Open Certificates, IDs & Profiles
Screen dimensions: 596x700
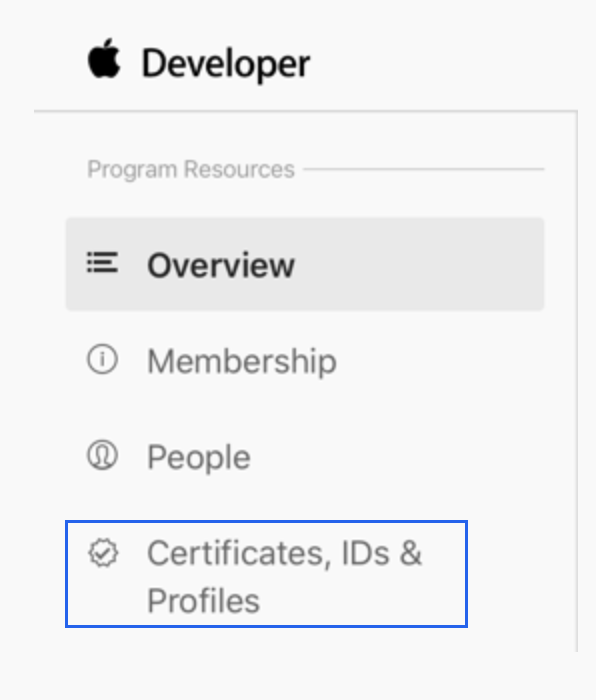coord(267,574)
